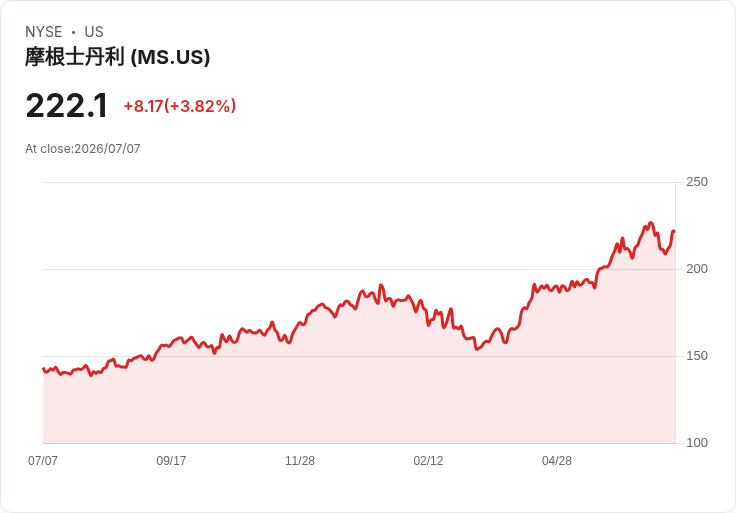Image resolution: width=736 pixels, height=513 pixels.
Task: Click the At close 2026/07/07 timestamp
Action: click(83, 149)
